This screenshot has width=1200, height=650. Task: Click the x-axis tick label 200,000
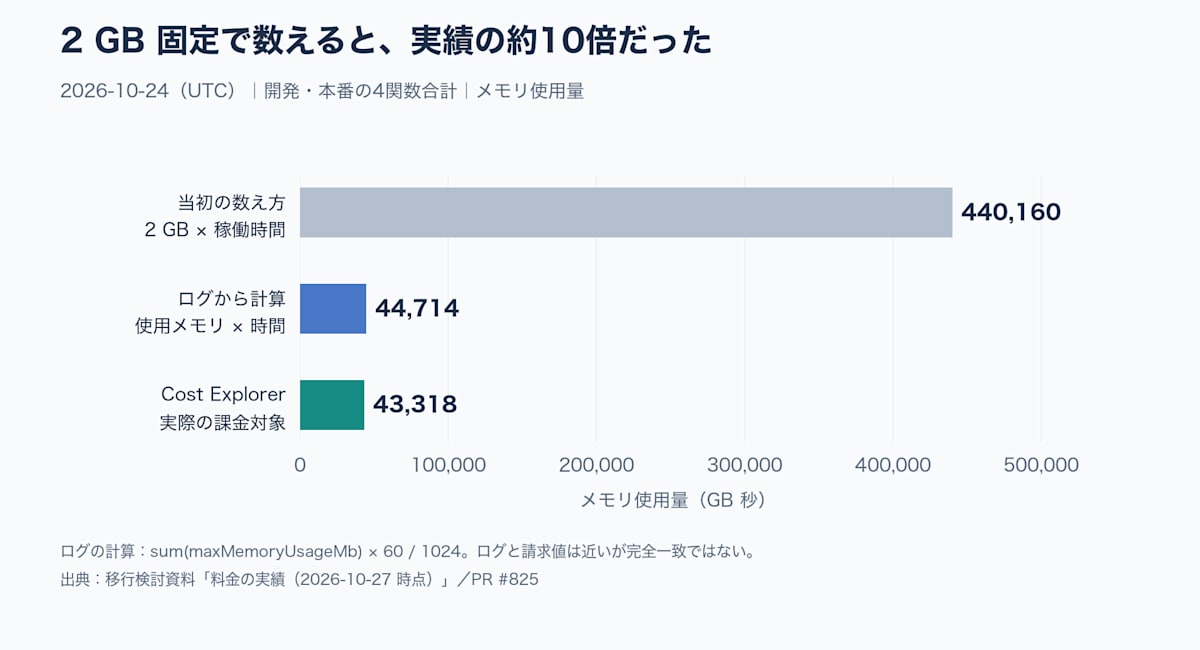pyautogui.click(x=597, y=465)
